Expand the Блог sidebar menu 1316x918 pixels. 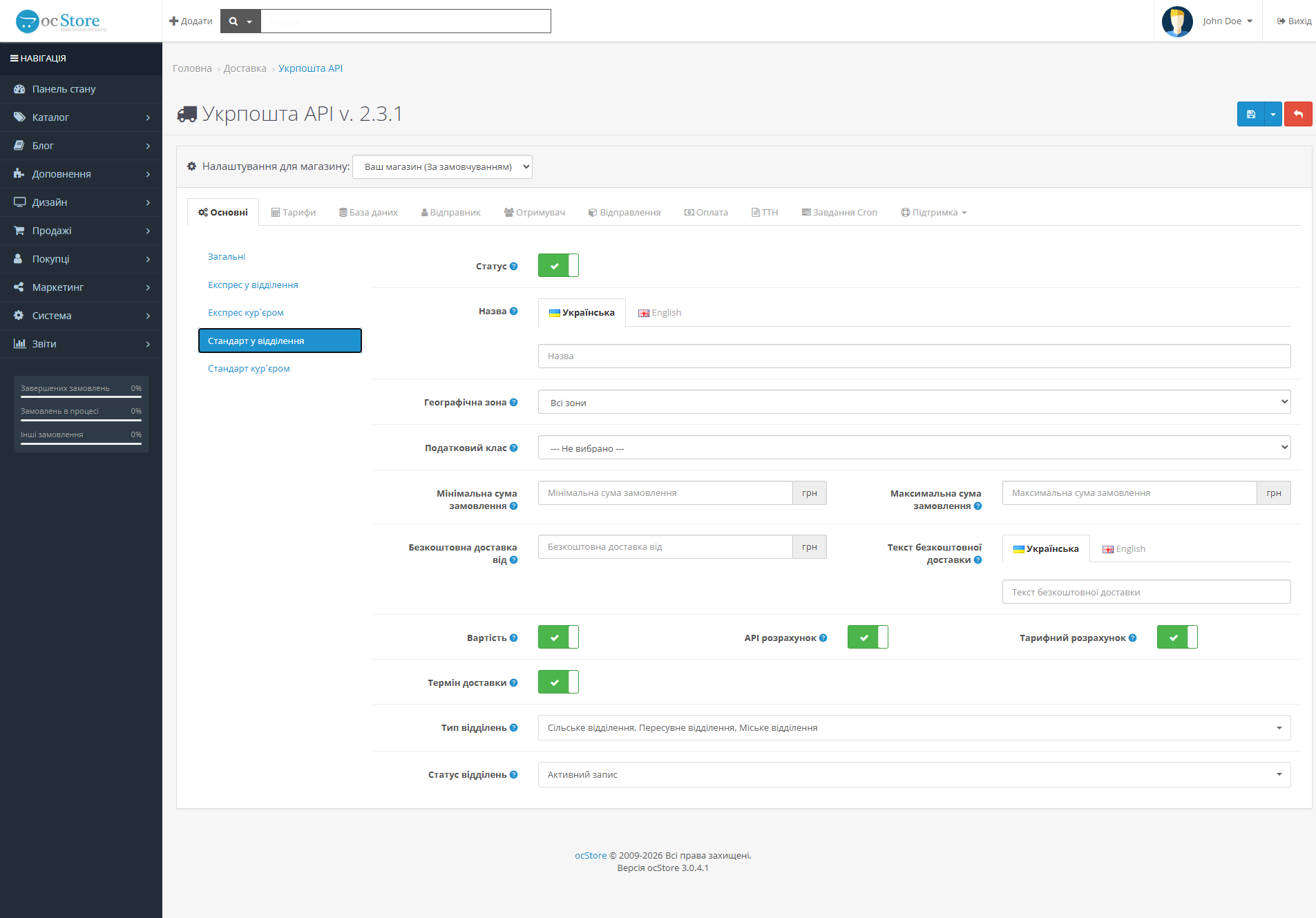81,146
